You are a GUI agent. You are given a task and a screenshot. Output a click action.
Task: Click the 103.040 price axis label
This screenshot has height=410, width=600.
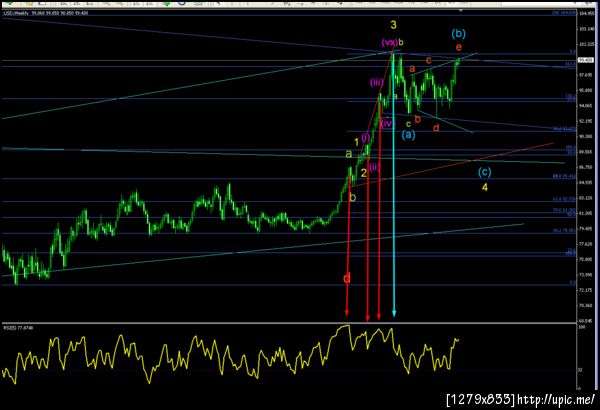pyautogui.click(x=586, y=29)
